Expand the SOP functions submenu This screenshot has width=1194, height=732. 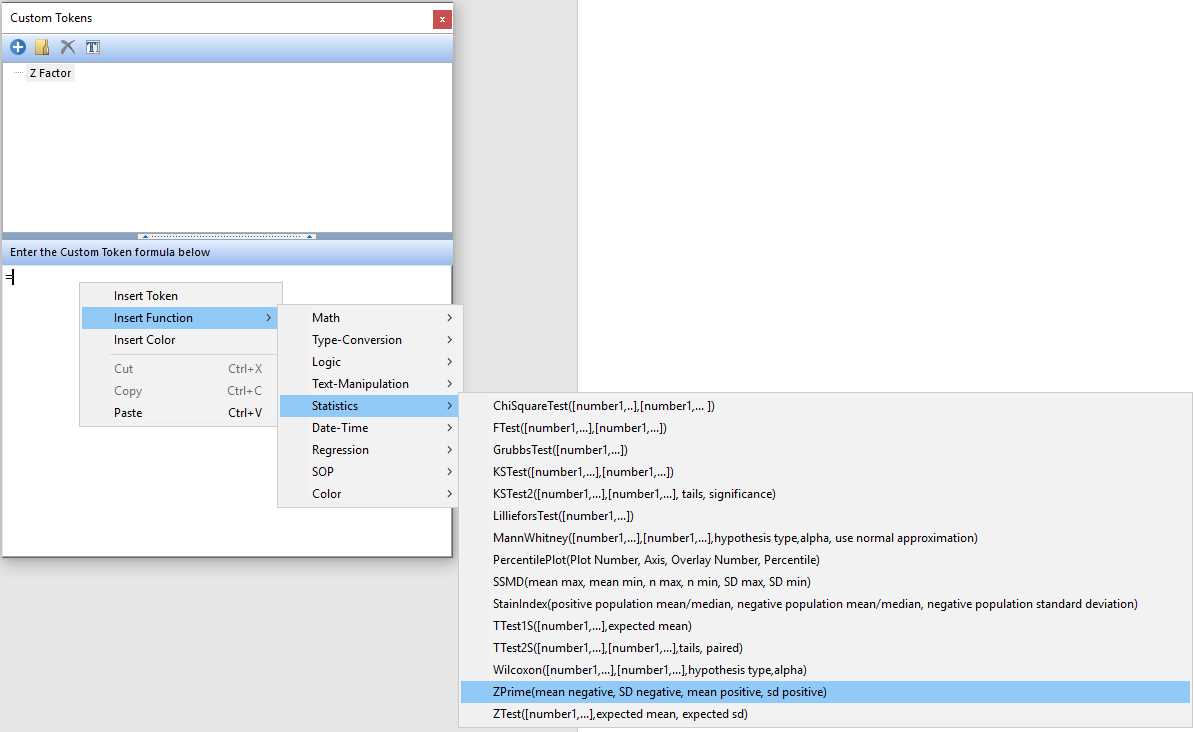click(x=370, y=471)
